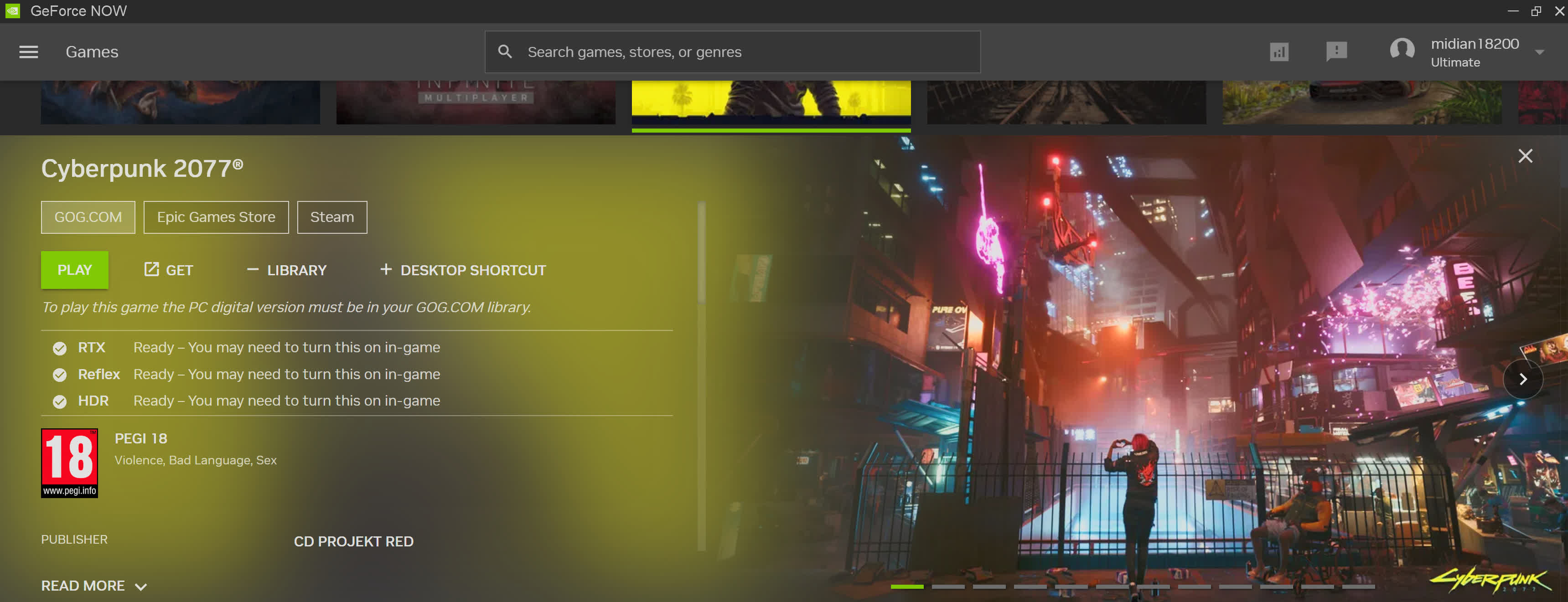Remove game via LIBRARY button

tap(287, 270)
